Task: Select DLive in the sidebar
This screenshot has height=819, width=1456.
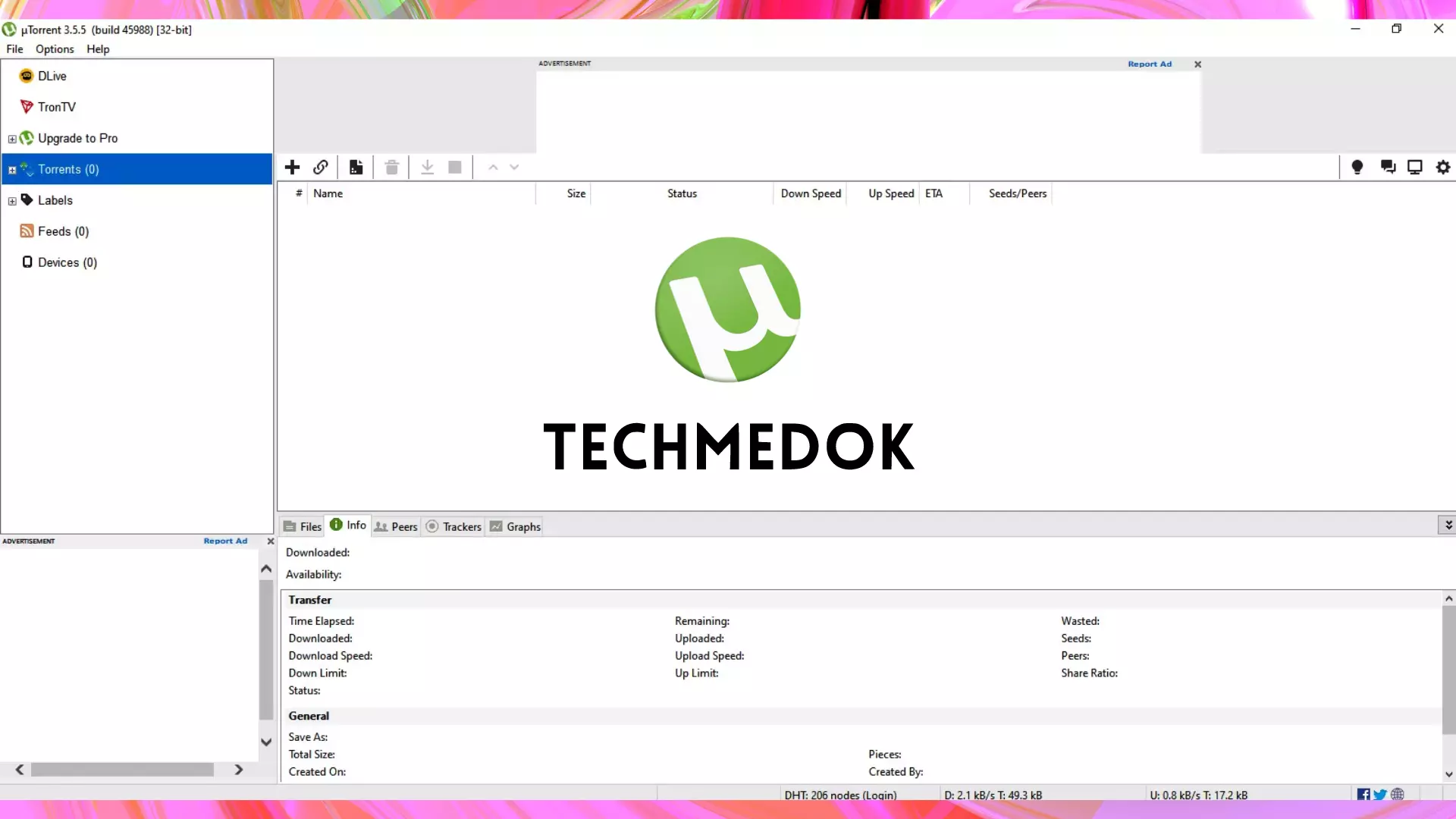Action: point(136,76)
